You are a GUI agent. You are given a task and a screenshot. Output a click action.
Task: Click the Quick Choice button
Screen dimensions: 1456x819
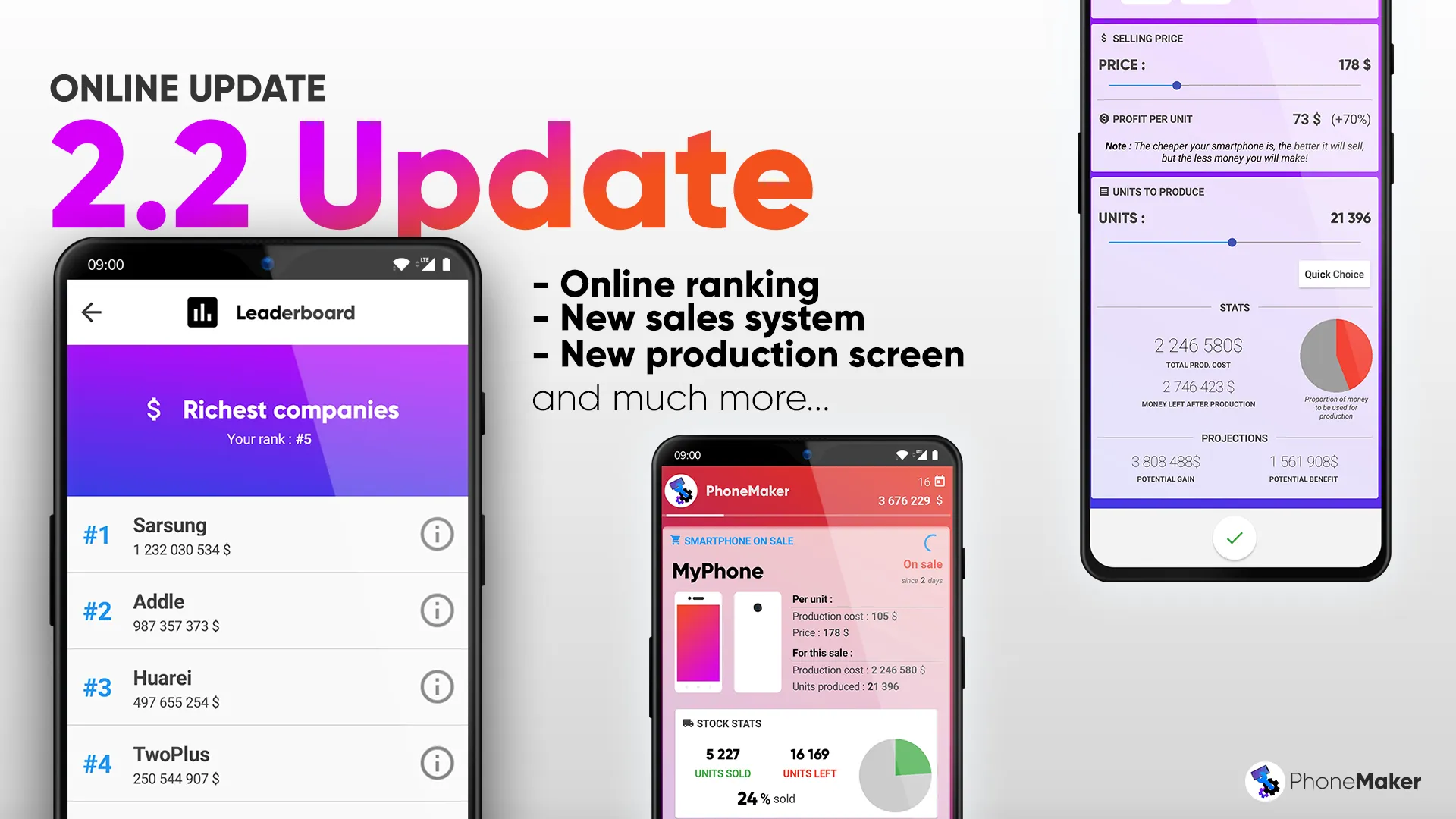(x=1333, y=274)
